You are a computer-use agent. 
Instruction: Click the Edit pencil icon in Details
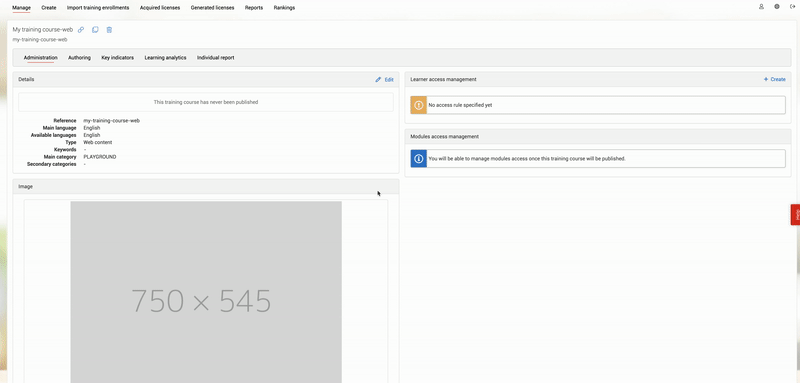tap(378, 80)
